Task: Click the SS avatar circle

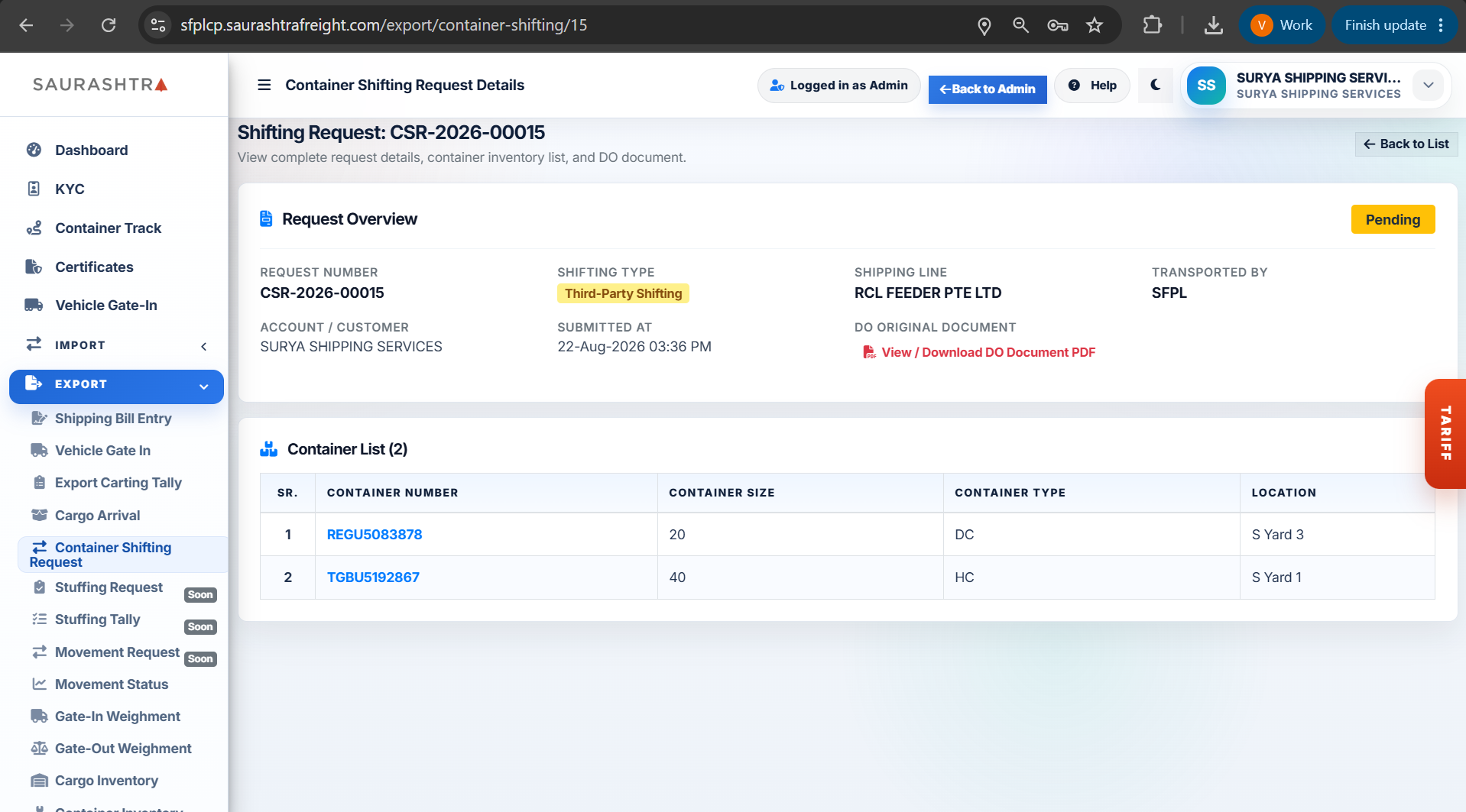Action: [1206, 86]
